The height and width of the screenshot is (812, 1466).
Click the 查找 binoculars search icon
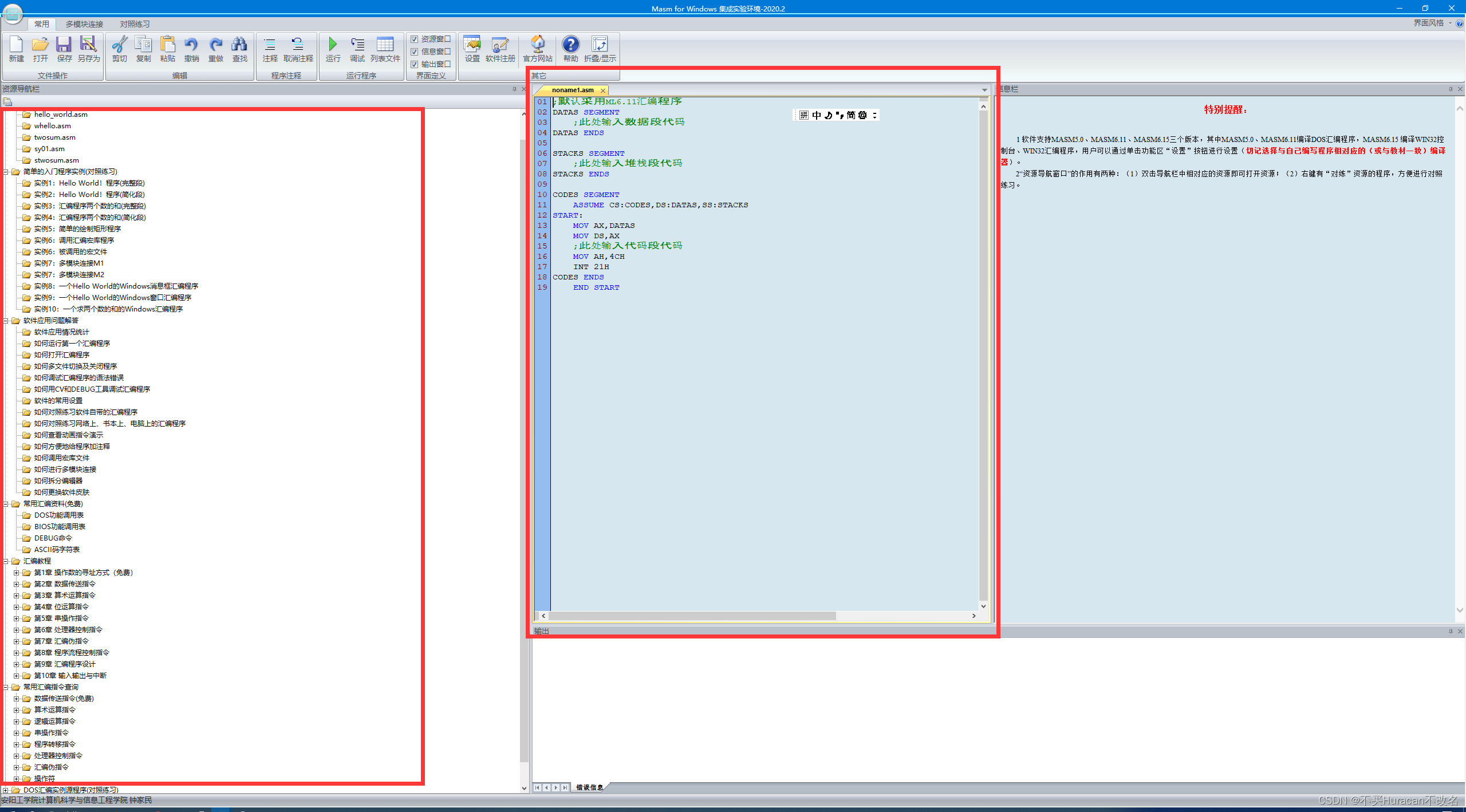coord(239,45)
